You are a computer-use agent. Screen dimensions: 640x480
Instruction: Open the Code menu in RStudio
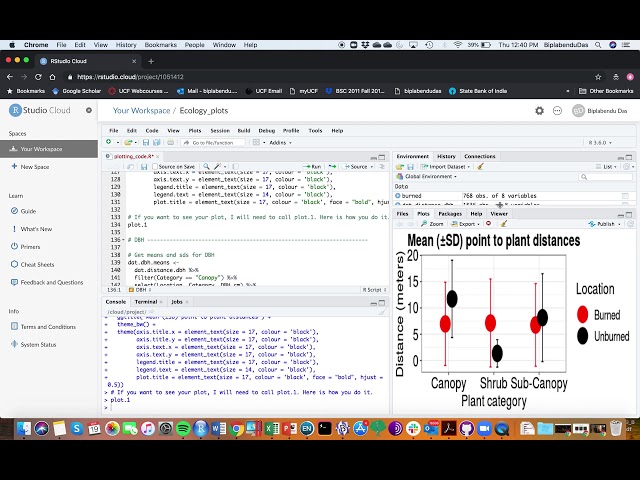click(152, 131)
